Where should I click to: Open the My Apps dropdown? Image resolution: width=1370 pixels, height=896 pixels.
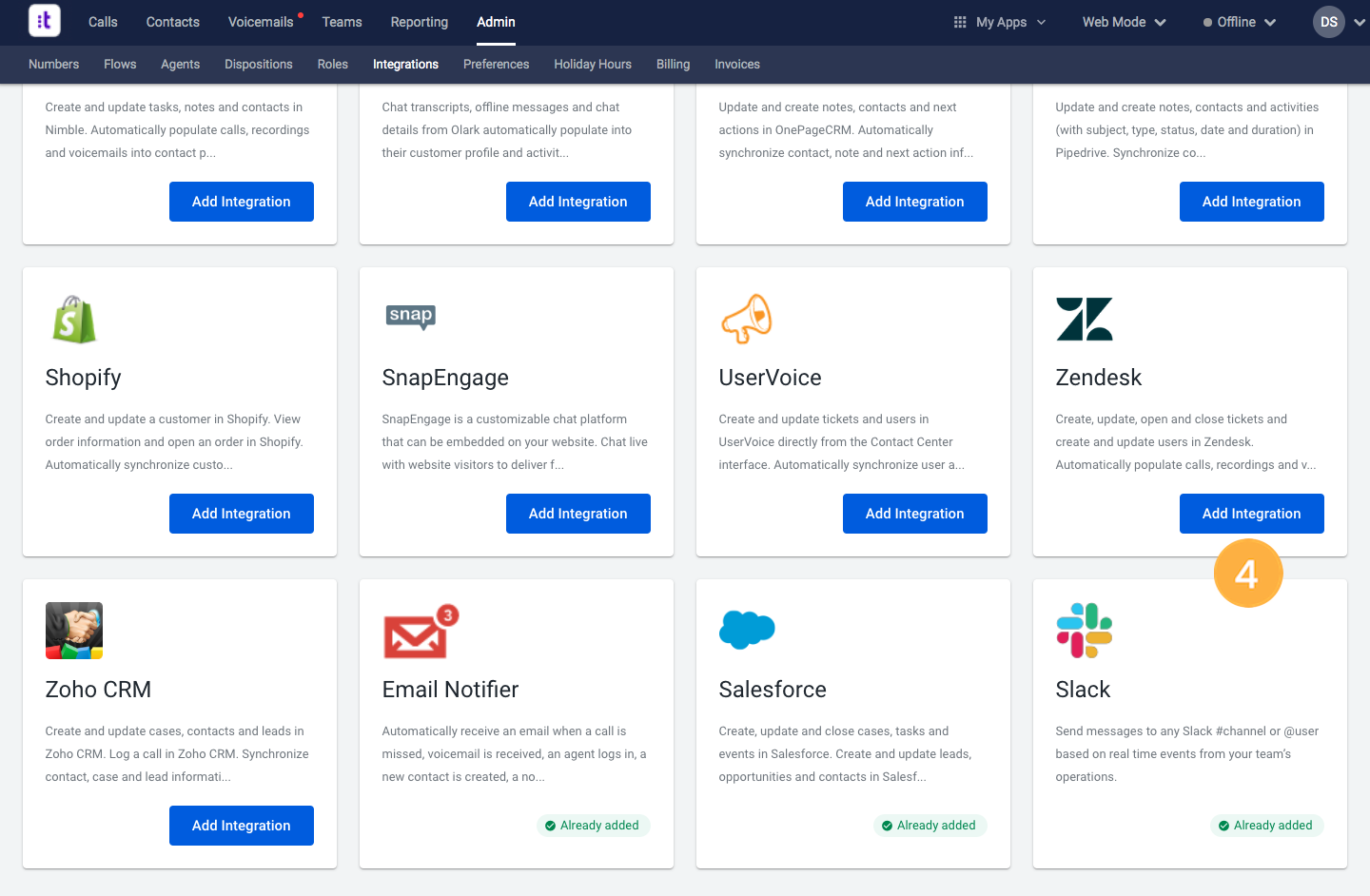[1000, 22]
